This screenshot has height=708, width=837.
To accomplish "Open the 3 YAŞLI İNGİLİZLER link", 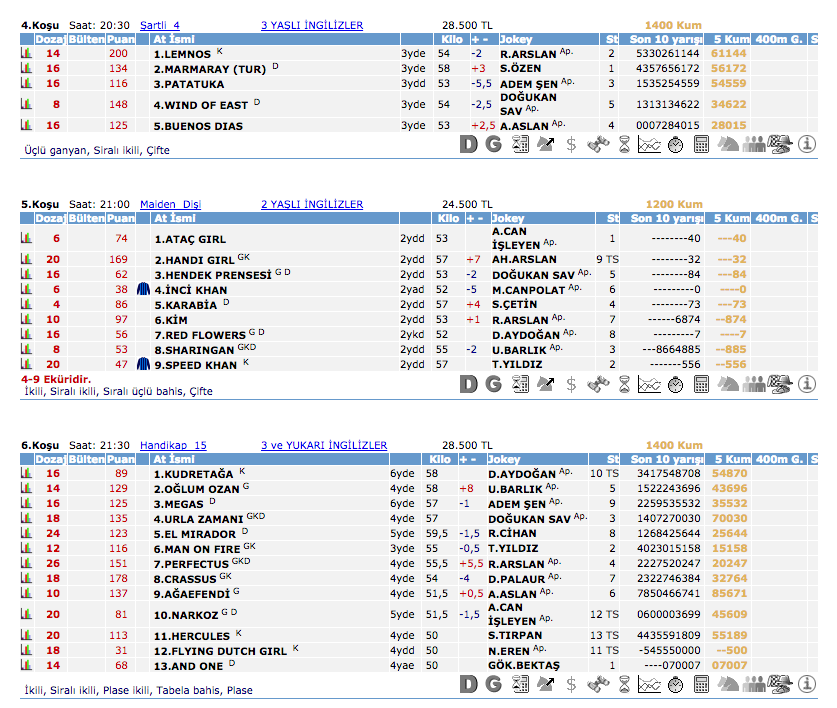I will point(311,25).
